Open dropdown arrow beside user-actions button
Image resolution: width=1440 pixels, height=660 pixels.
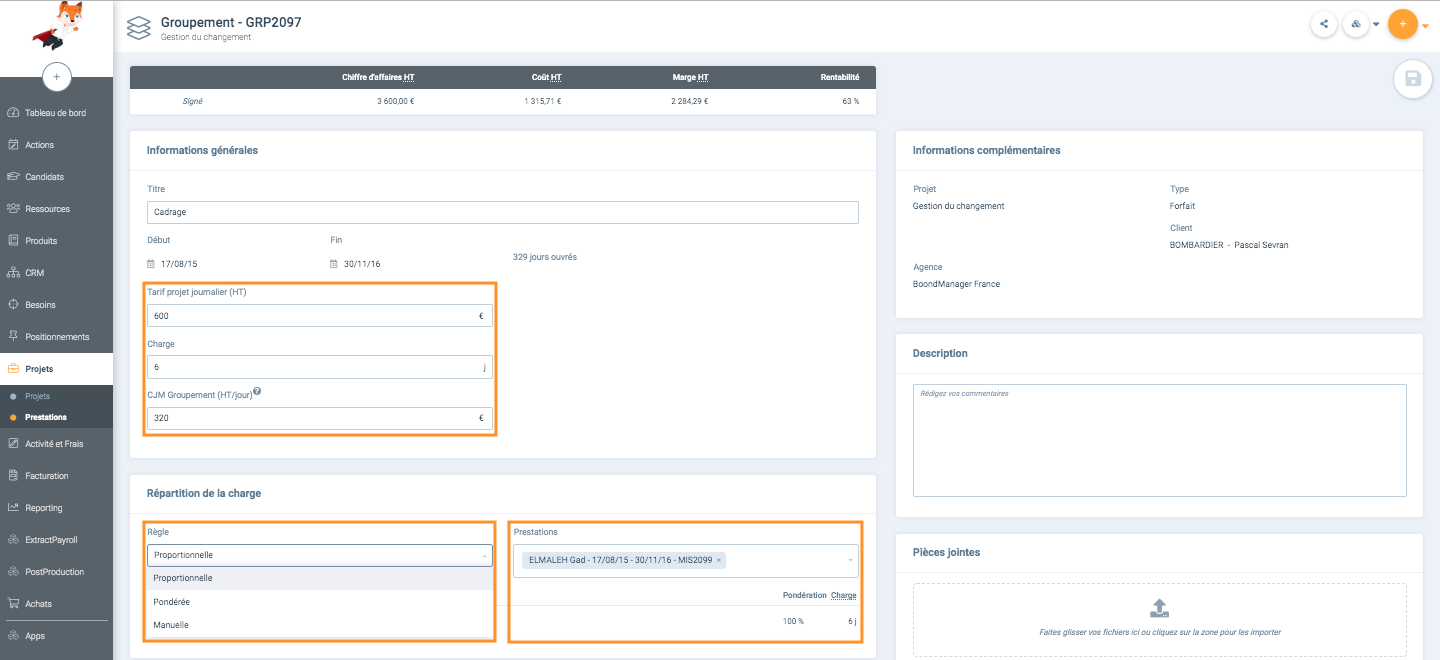pos(1376,25)
